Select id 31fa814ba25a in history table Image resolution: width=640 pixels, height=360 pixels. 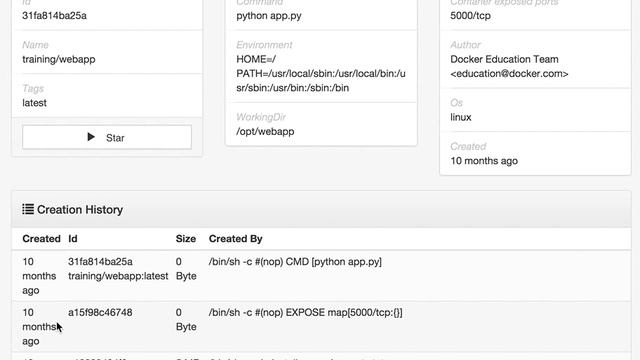(100, 262)
